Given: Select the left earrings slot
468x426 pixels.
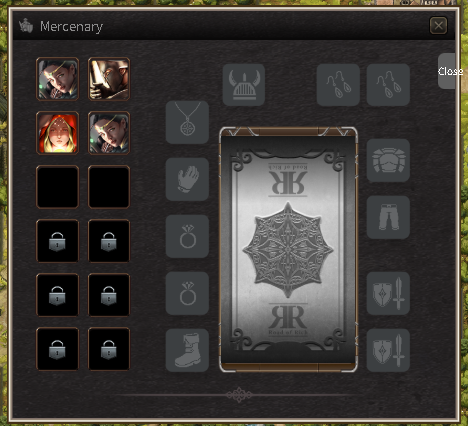Looking at the screenshot, I should 338,85.
